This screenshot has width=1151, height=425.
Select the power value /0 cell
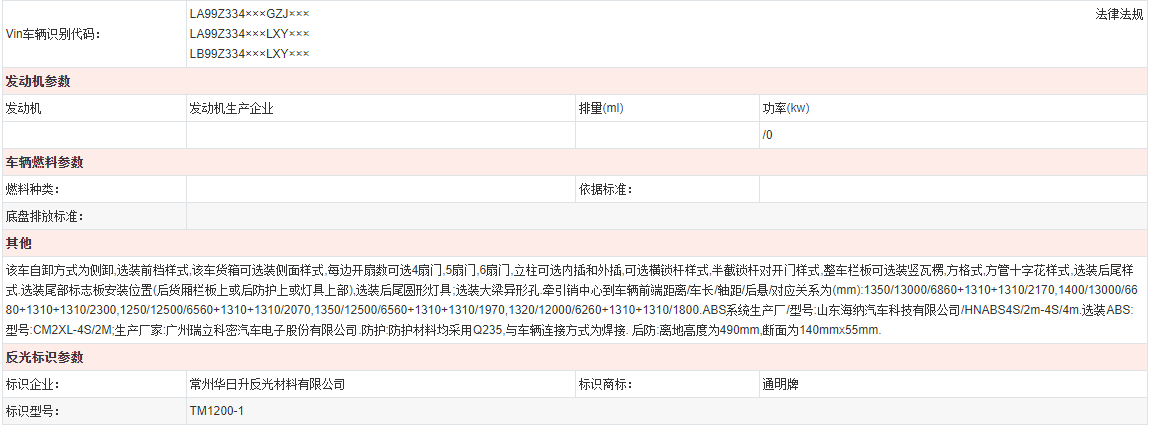coord(768,134)
